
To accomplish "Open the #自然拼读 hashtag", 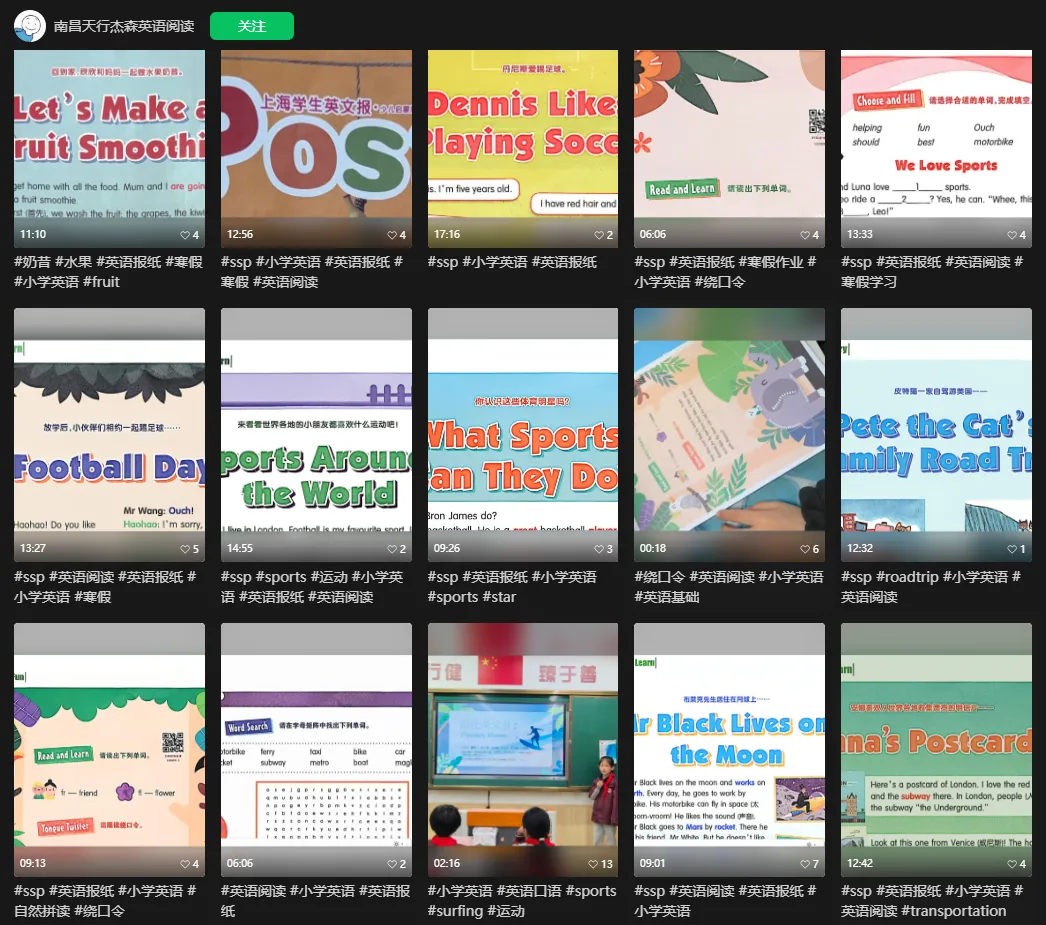I will tap(41, 911).
